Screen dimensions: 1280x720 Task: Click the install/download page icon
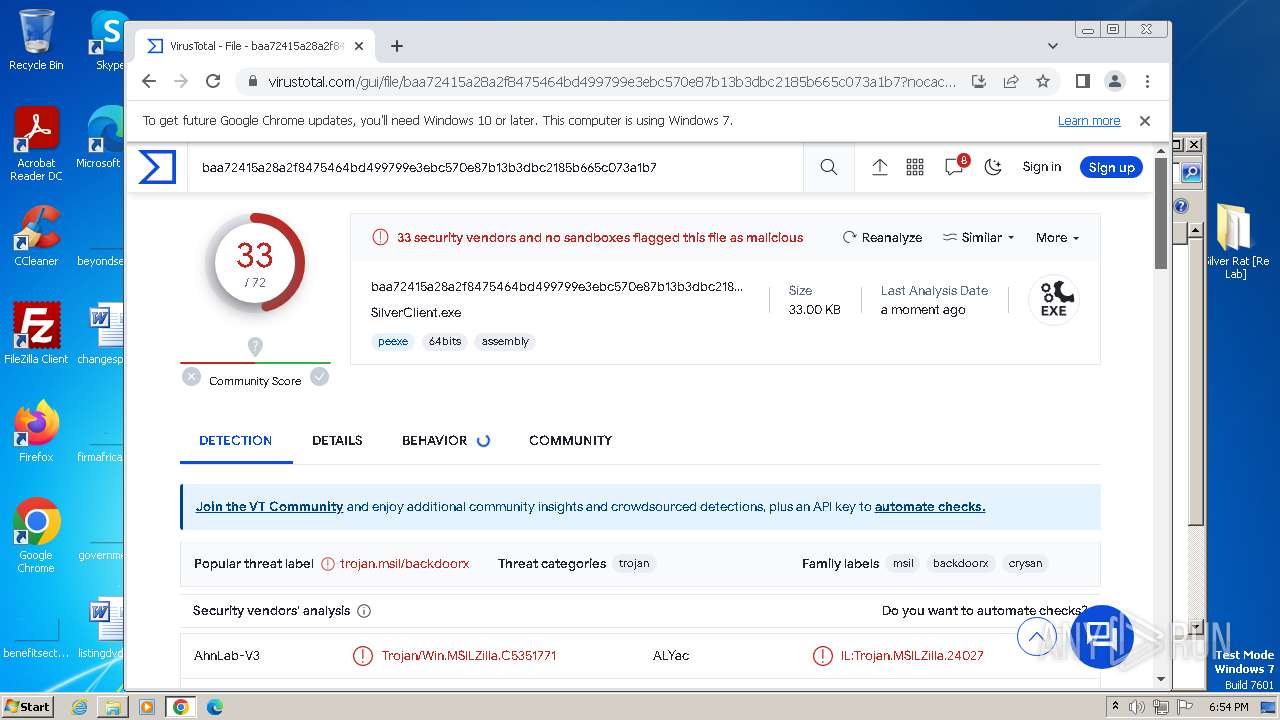[979, 81]
